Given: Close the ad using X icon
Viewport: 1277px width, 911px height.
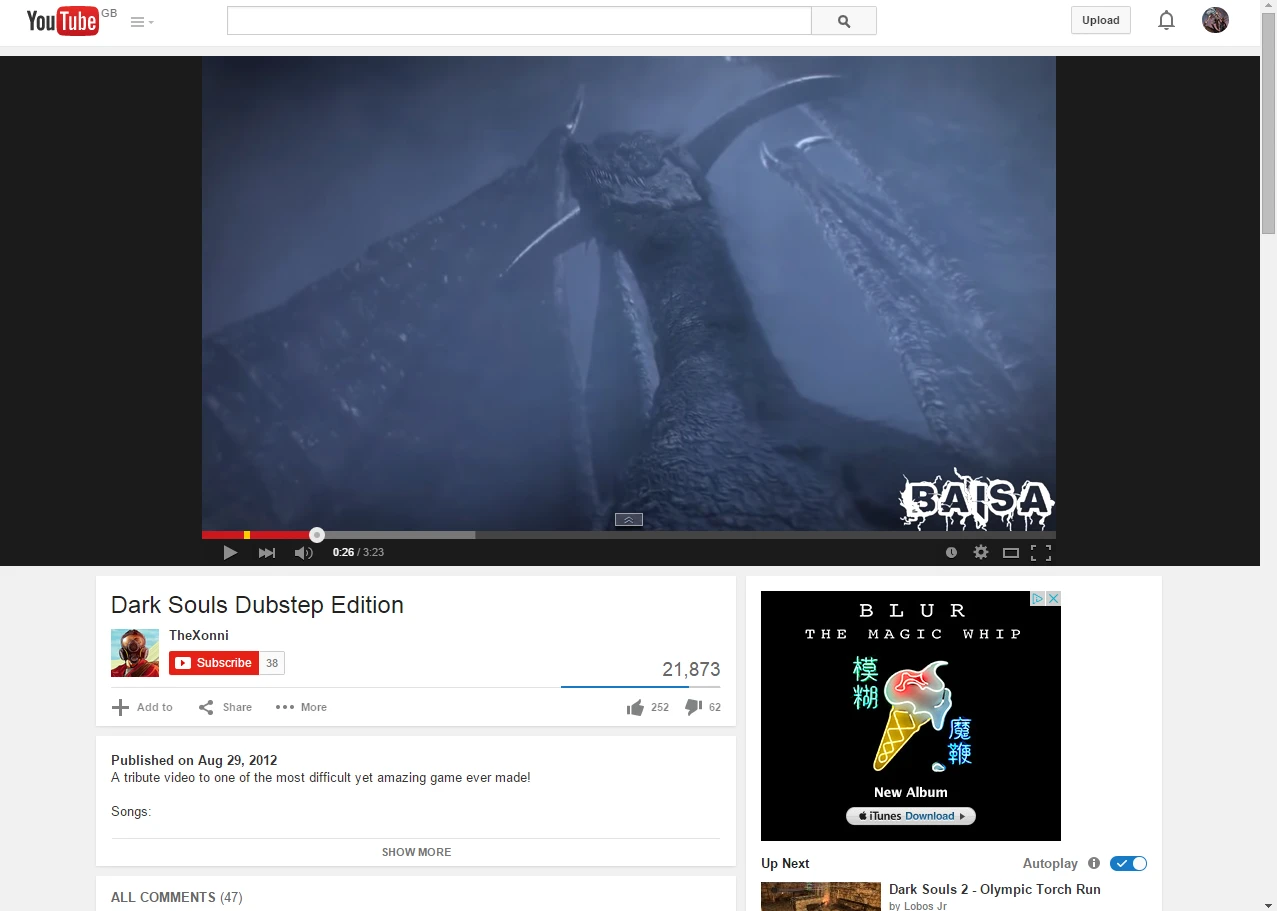Looking at the screenshot, I should pyautogui.click(x=1053, y=598).
